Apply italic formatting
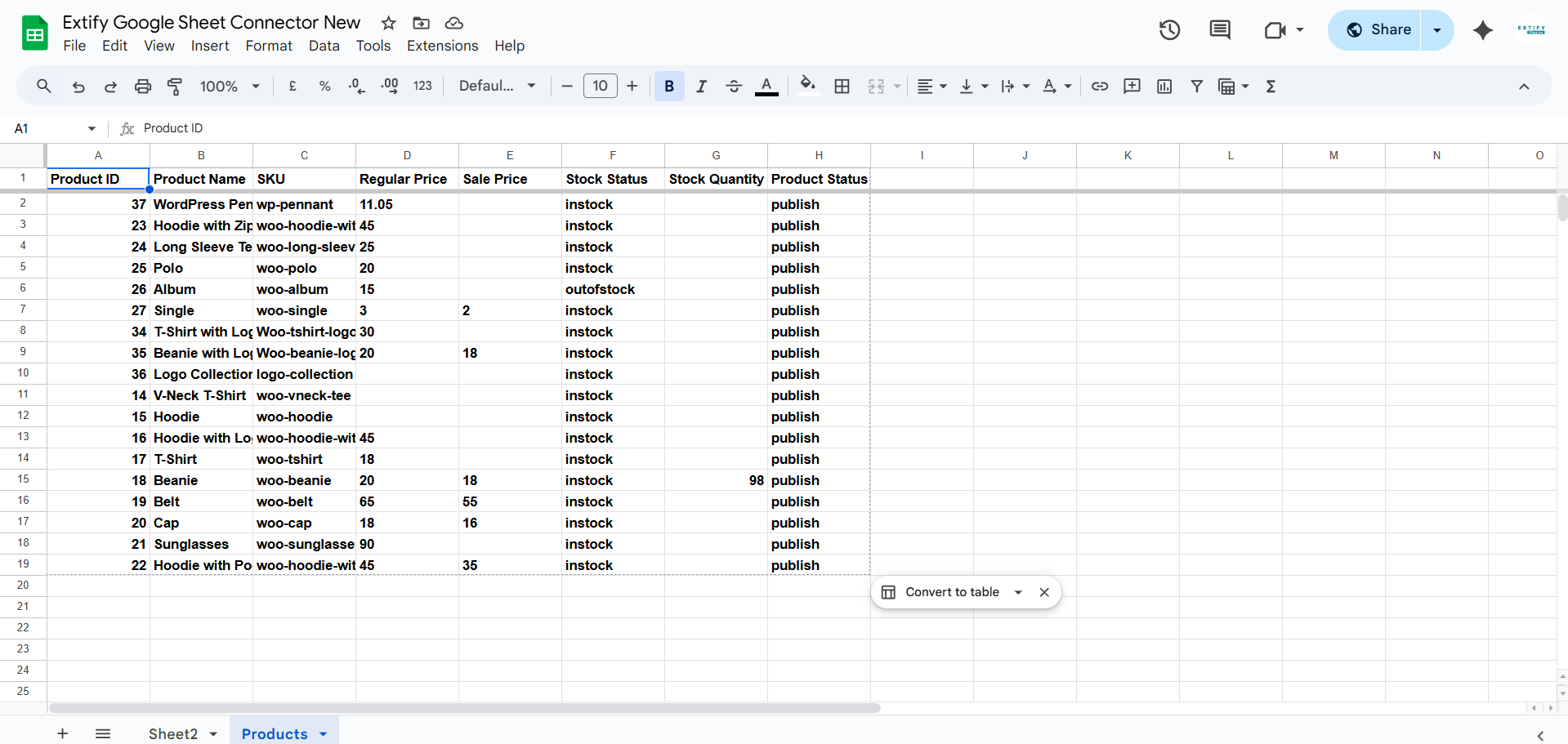Viewport: 1568px width, 744px height. (x=701, y=86)
